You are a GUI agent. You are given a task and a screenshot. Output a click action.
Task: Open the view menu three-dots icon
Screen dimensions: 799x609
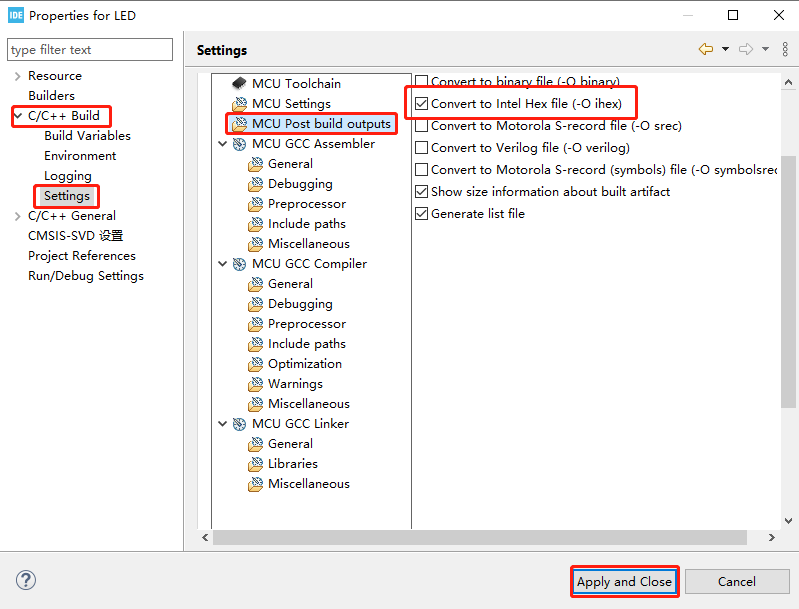click(785, 49)
